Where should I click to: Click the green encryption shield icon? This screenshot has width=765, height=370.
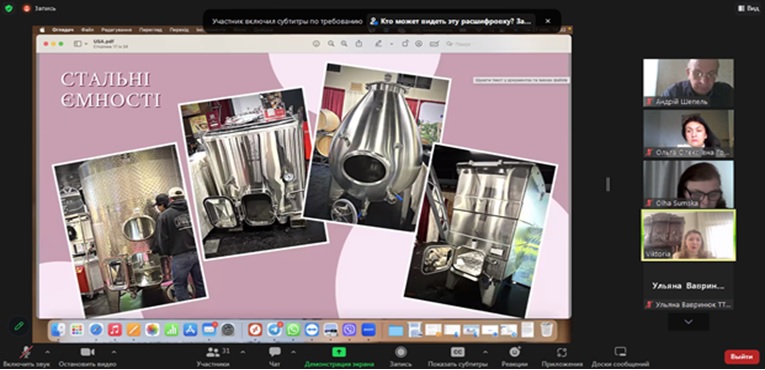point(8,8)
